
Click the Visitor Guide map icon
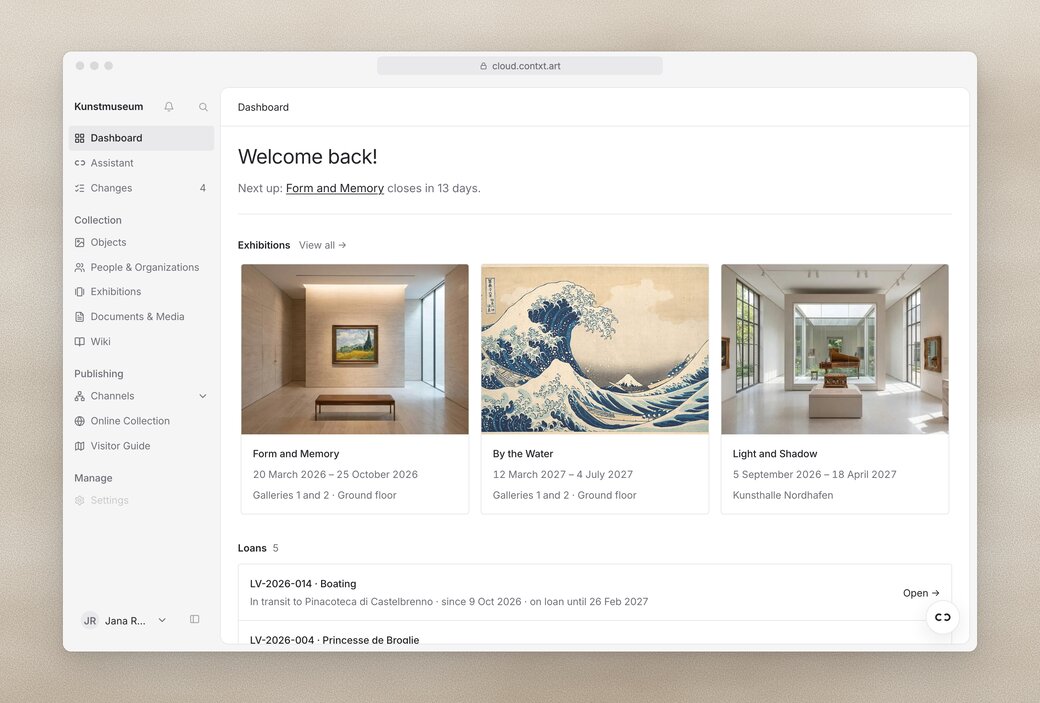80,446
